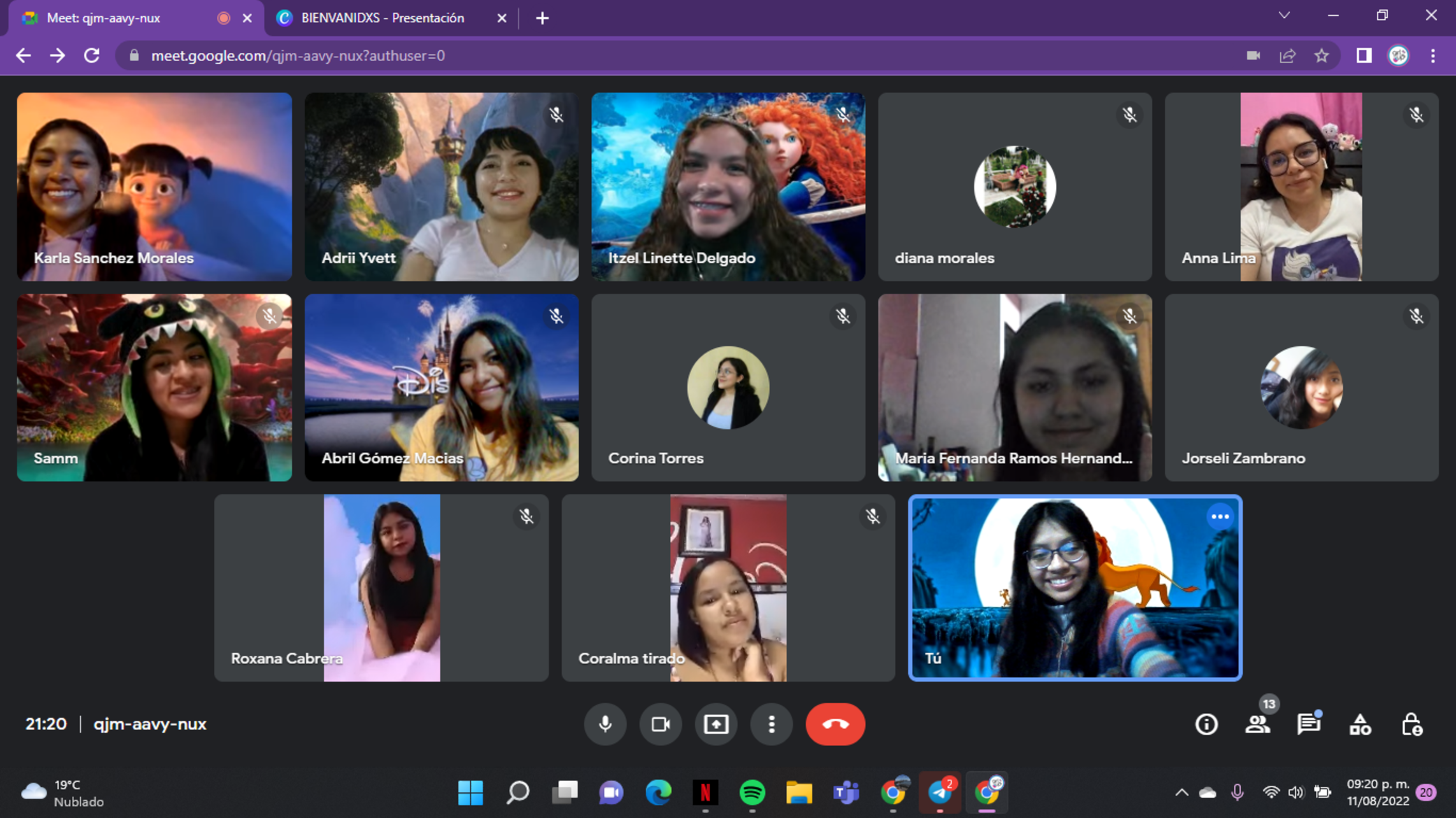Viewport: 1456px width, 818px height.
Task: Toggle your microphone off
Action: [x=605, y=724]
